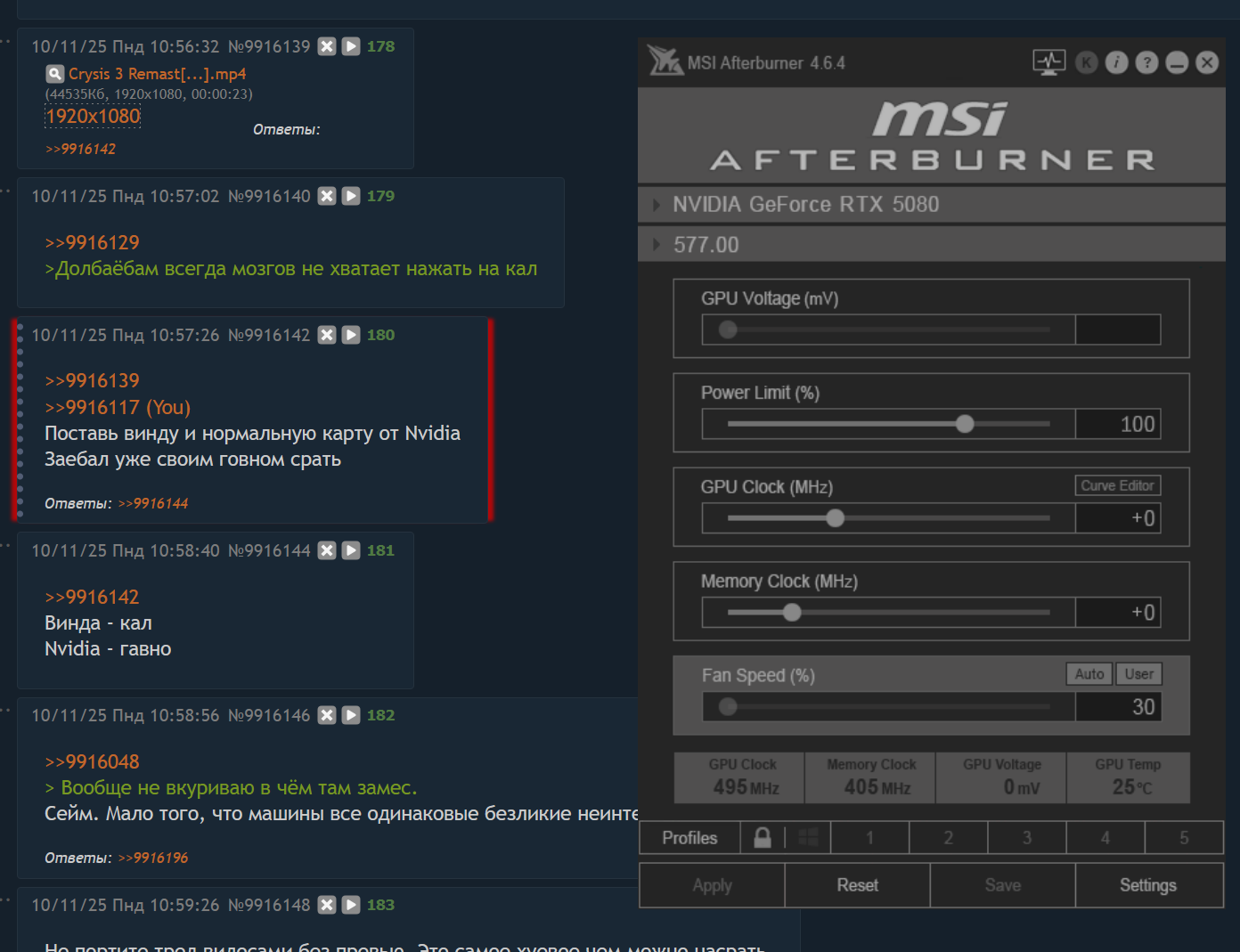Follow the >>9916139 quote link
The width and height of the screenshot is (1240, 952).
click(92, 380)
